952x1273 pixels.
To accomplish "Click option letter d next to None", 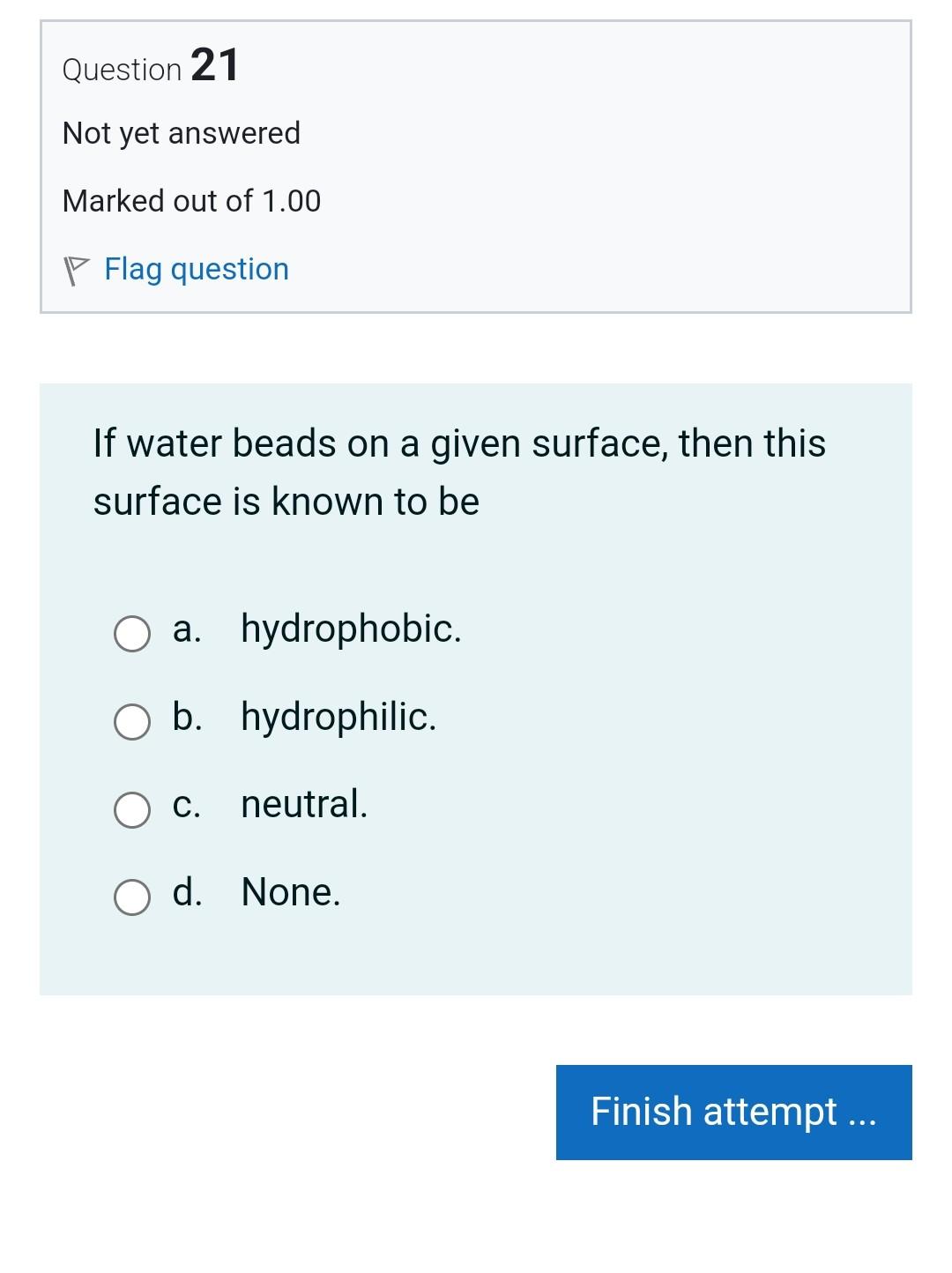I will point(186,892).
